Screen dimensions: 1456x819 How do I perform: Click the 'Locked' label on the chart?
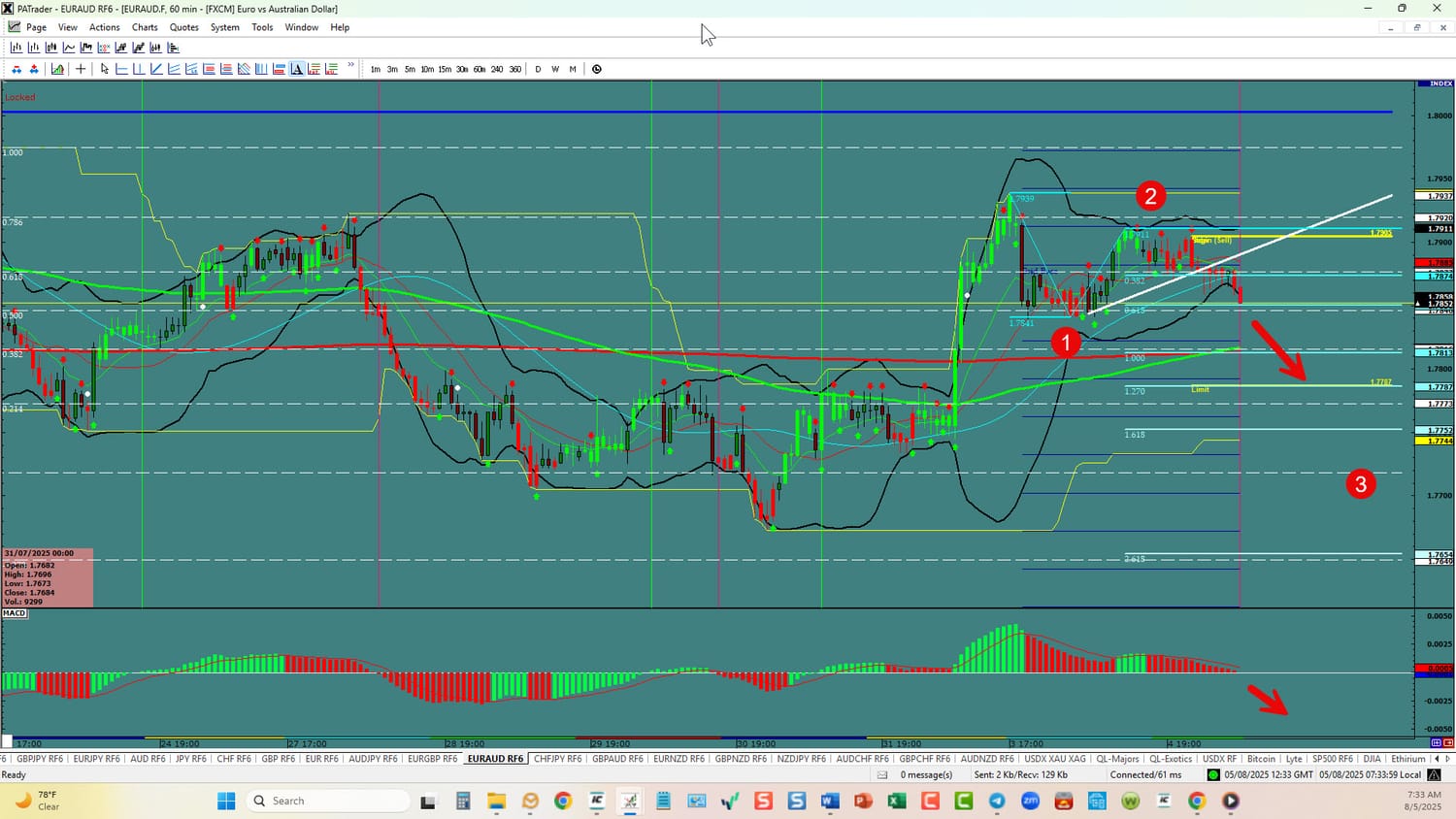tap(19, 97)
